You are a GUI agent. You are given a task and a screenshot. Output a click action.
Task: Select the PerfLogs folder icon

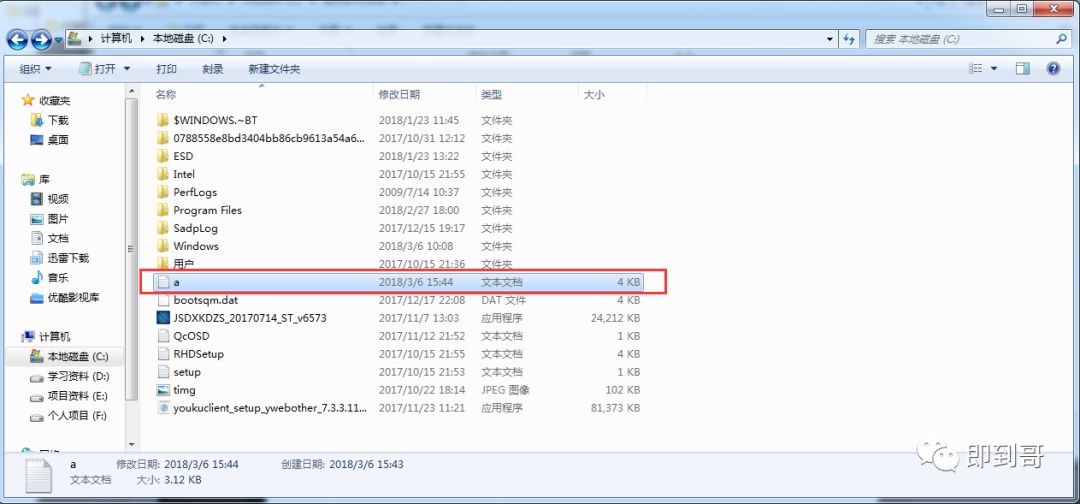163,191
